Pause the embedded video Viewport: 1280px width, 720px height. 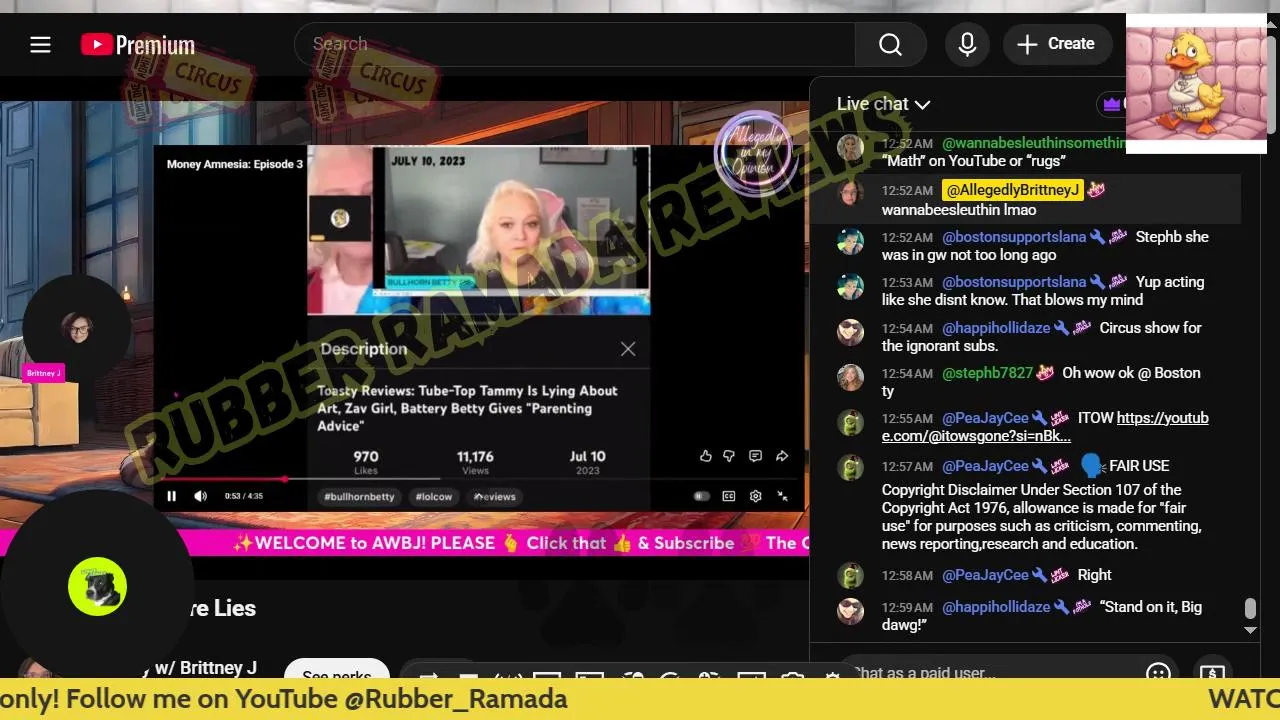tap(171, 496)
